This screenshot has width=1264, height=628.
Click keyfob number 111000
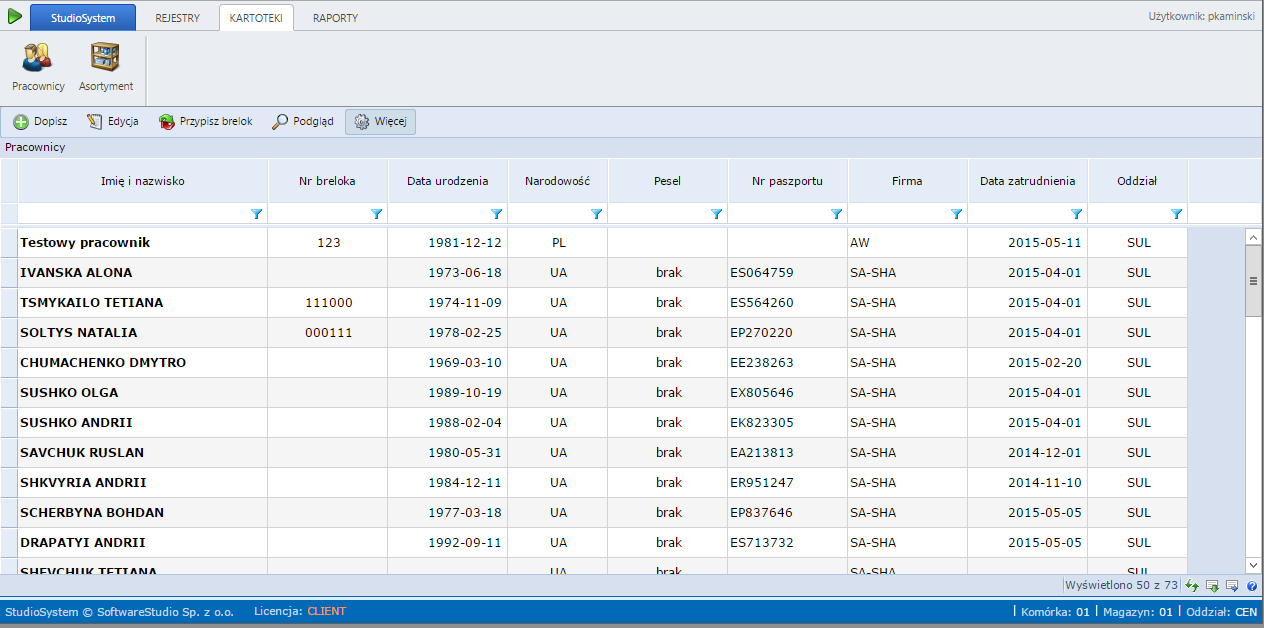tap(329, 303)
